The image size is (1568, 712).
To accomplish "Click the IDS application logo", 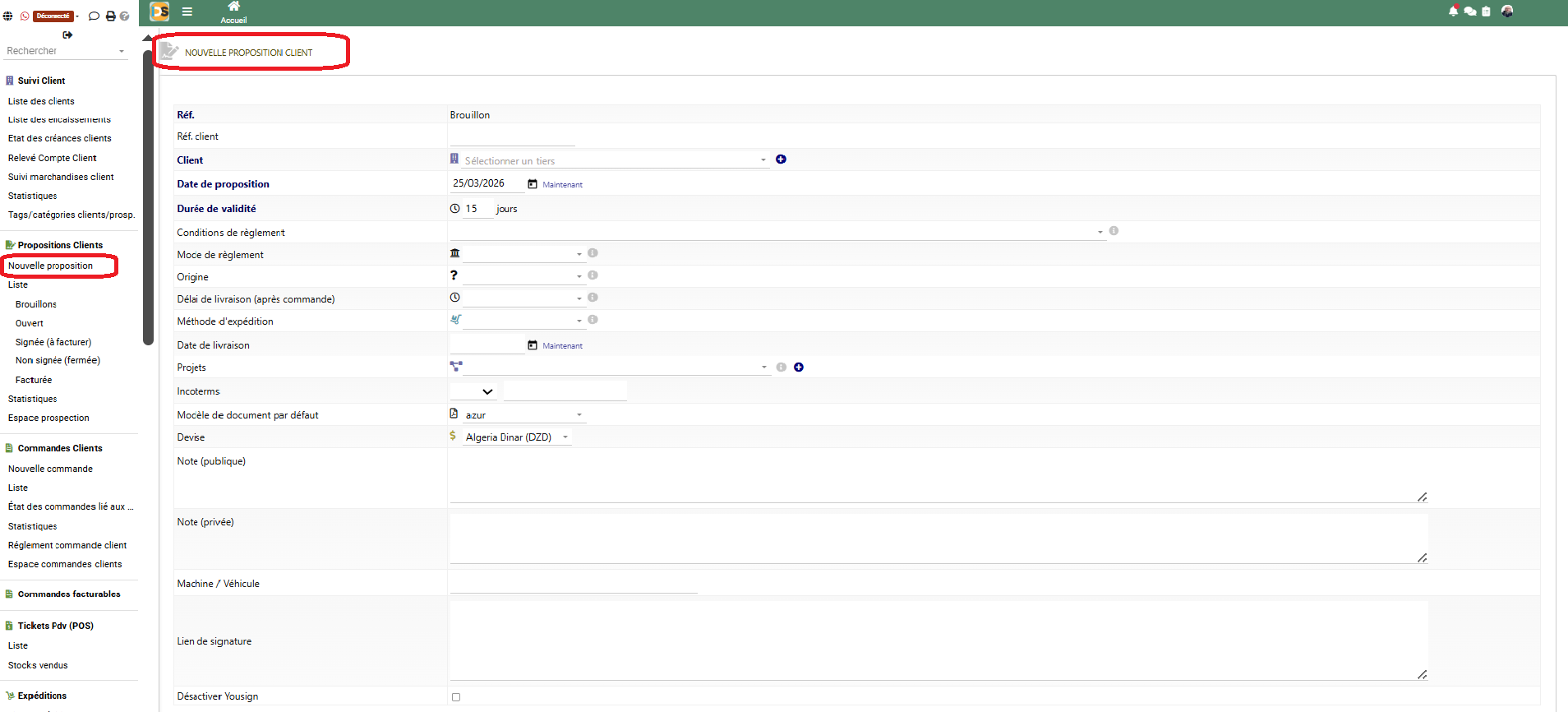I will coord(159,12).
